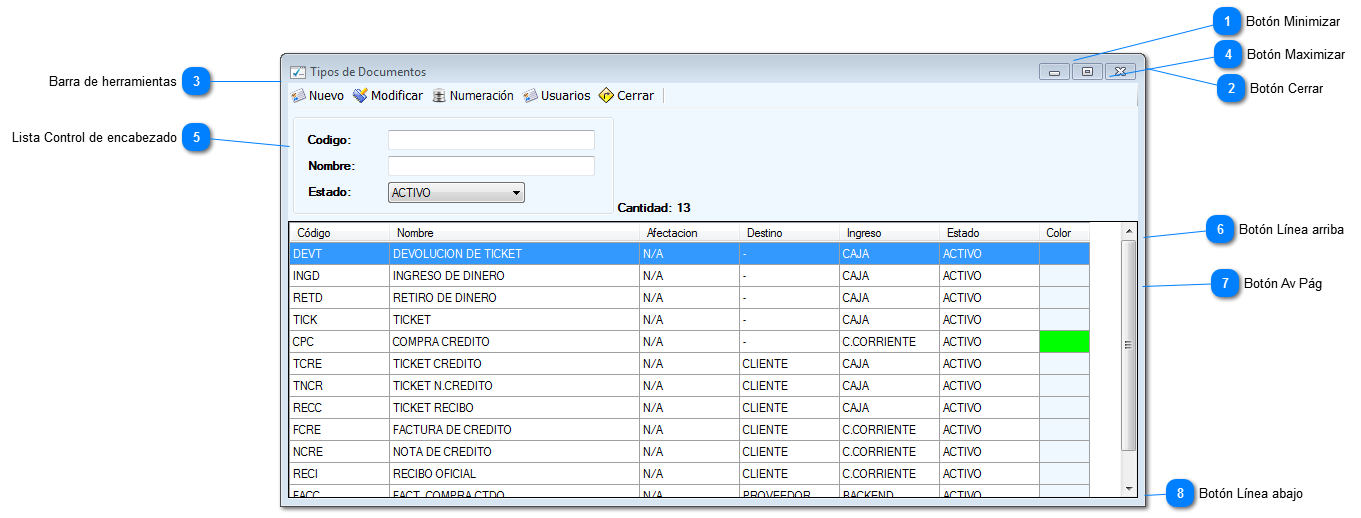The image size is (1361, 518).
Task: Click the Nuevo toolbar icon
Action: pos(298,96)
